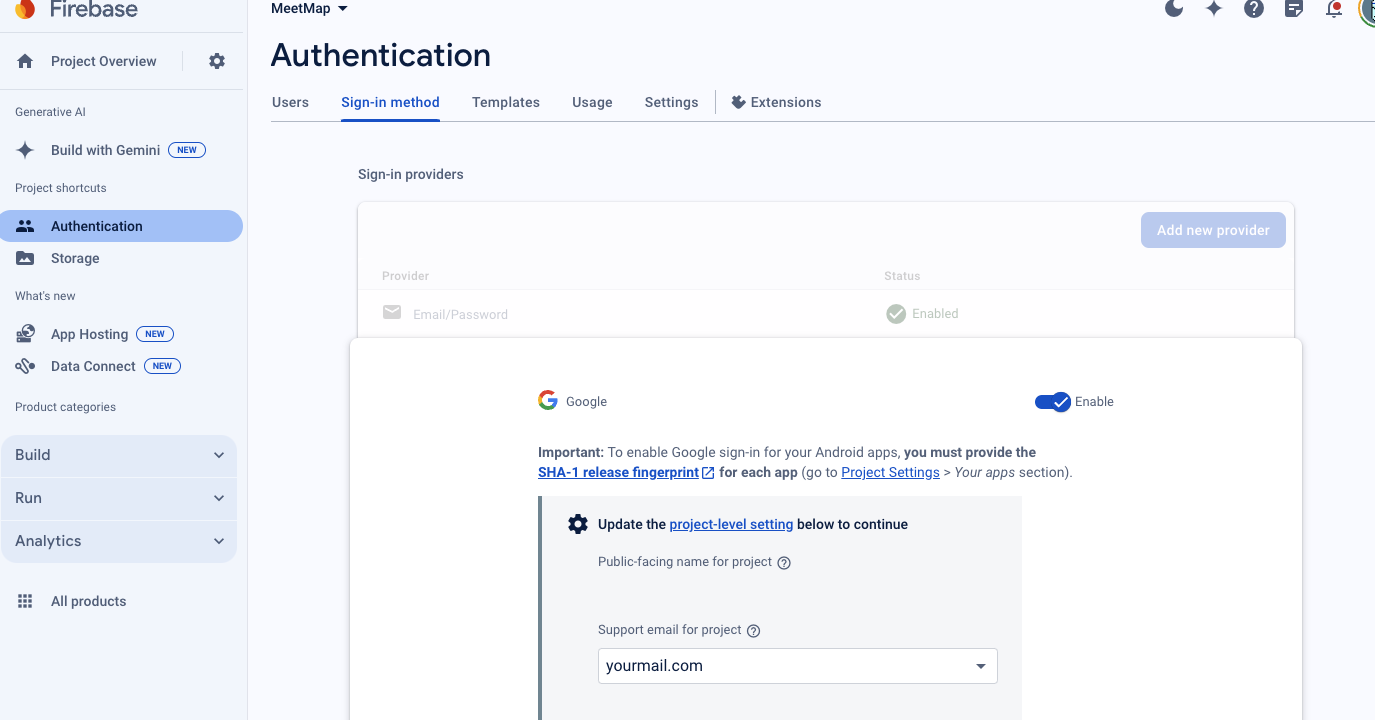The width and height of the screenshot is (1375, 720).
Task: Open the Extensions tab
Action: [x=776, y=102]
